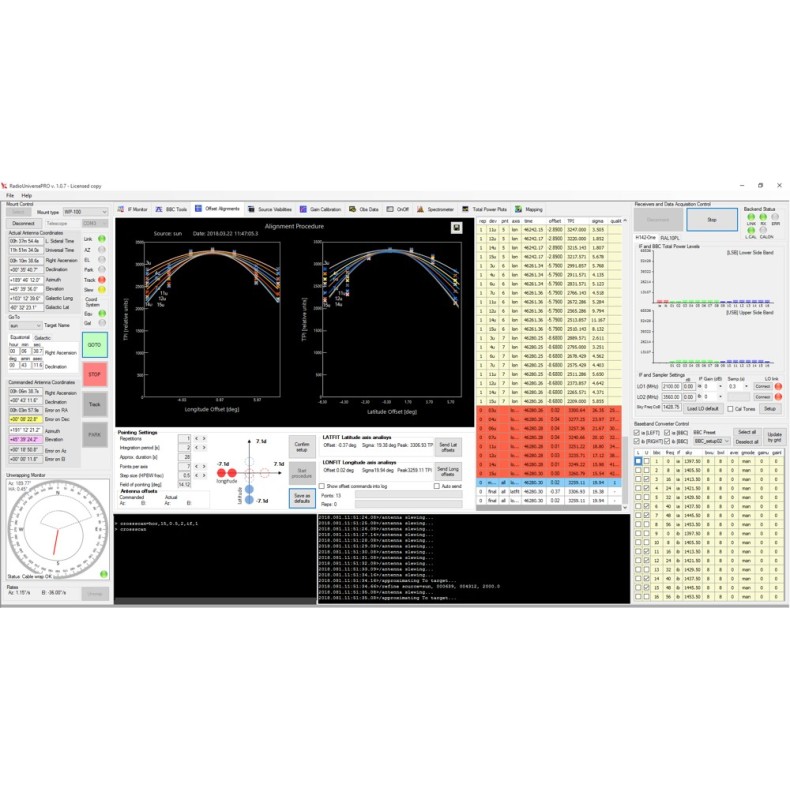Open the File menu
The height and width of the screenshot is (790, 790).
(10, 195)
